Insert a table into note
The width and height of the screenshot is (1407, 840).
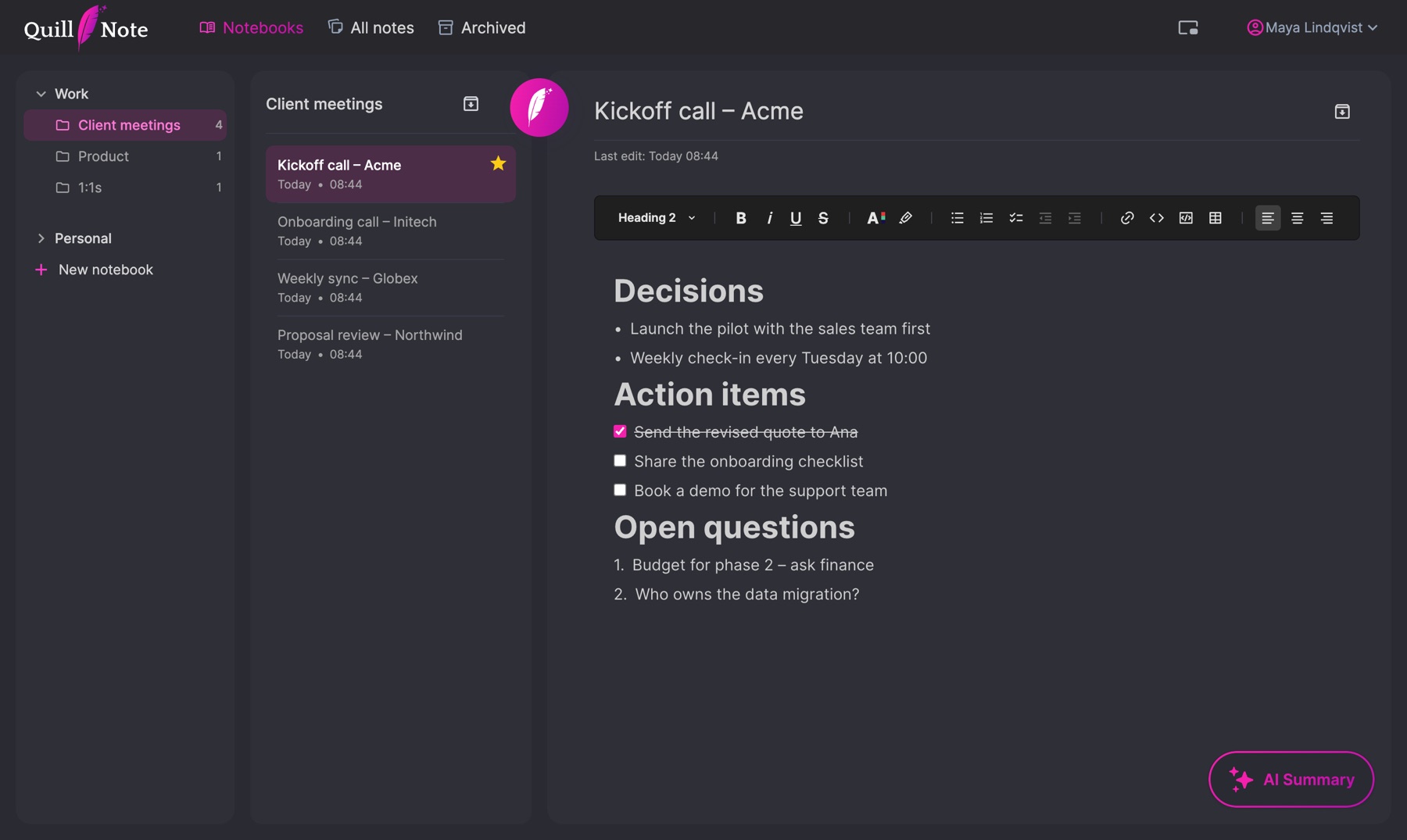point(1215,218)
